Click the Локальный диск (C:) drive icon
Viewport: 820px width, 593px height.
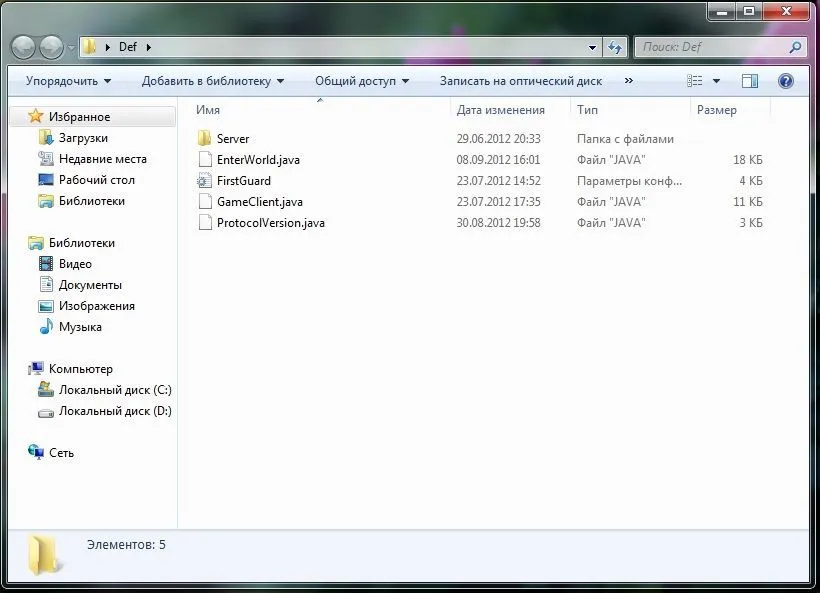pos(46,389)
